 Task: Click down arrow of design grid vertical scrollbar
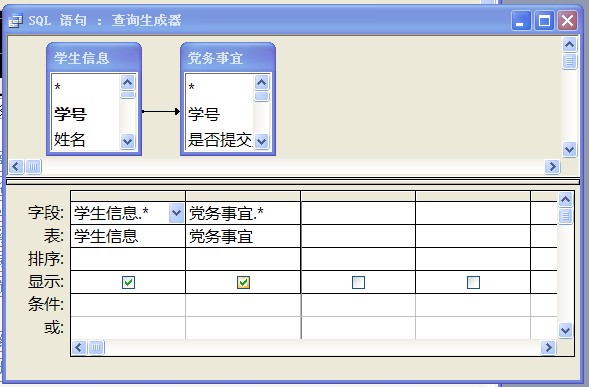pos(566,331)
